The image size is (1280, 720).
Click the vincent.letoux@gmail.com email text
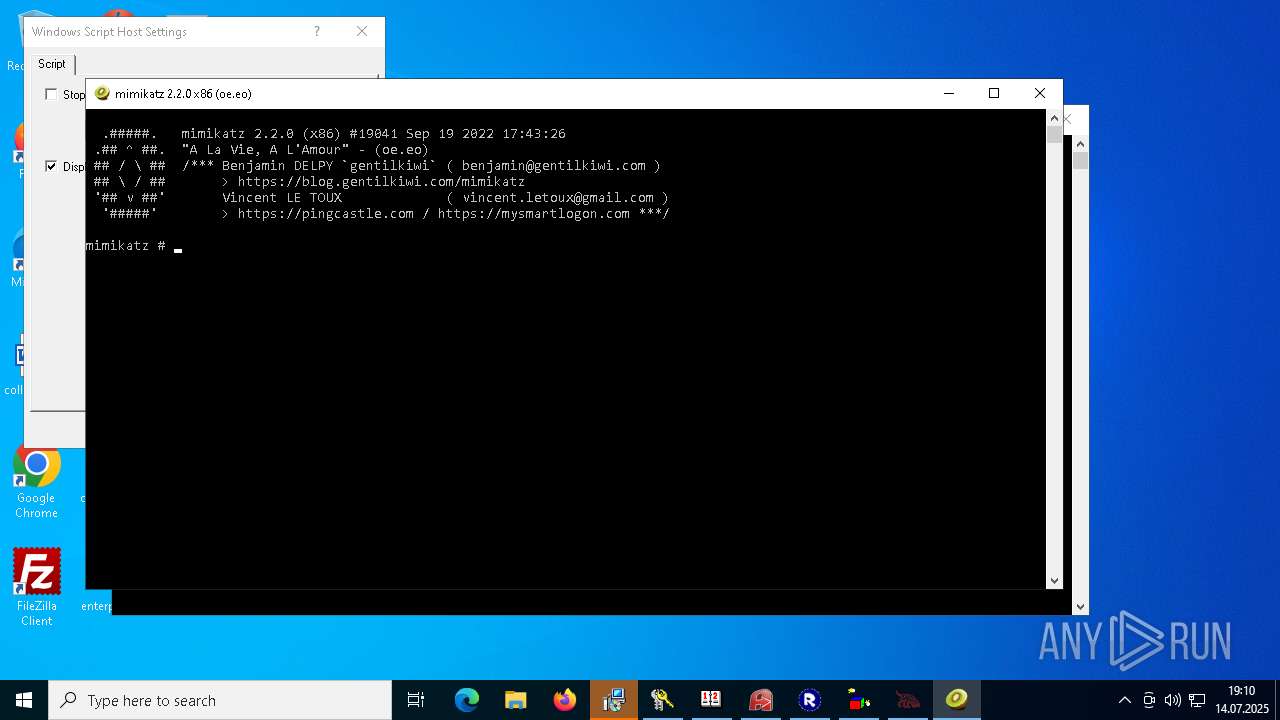click(x=558, y=198)
